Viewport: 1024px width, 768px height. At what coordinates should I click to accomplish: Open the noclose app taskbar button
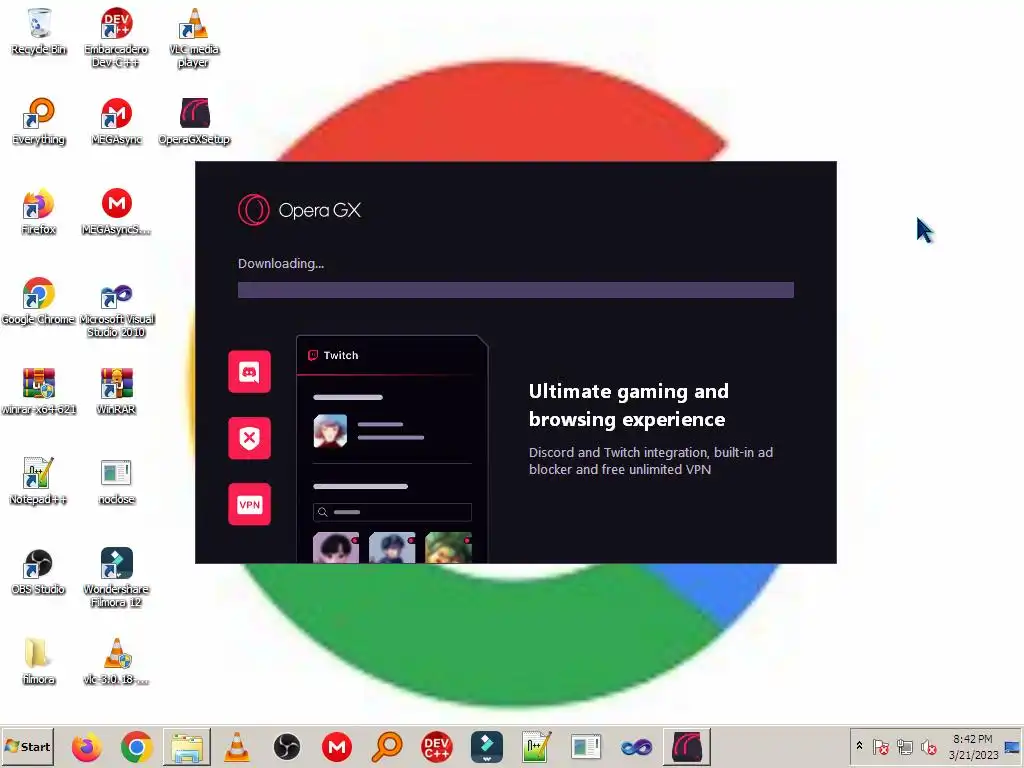coord(586,747)
